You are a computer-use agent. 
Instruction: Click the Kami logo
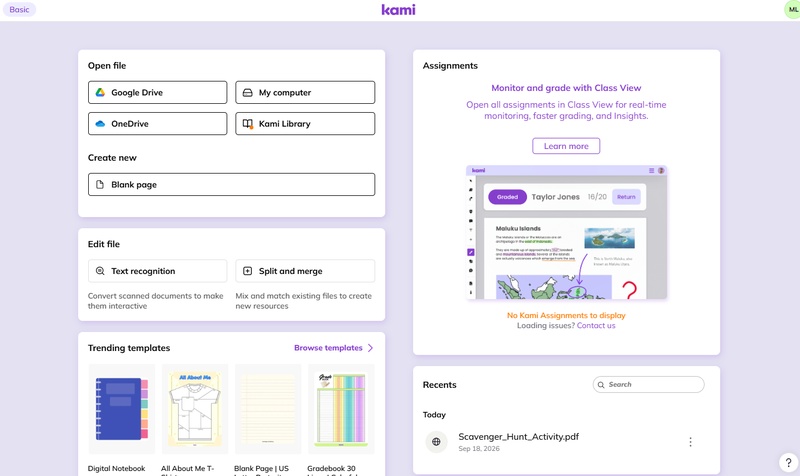click(x=398, y=10)
